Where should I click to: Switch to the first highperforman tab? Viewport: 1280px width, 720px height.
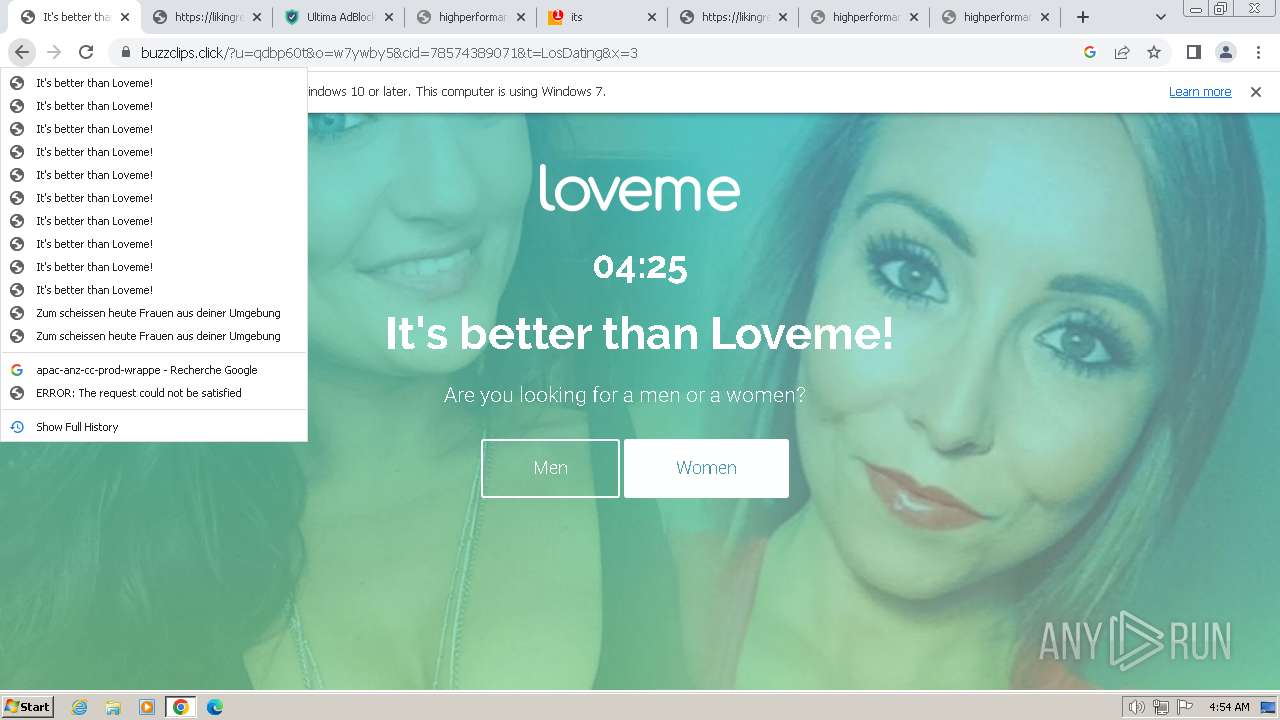(x=470, y=17)
